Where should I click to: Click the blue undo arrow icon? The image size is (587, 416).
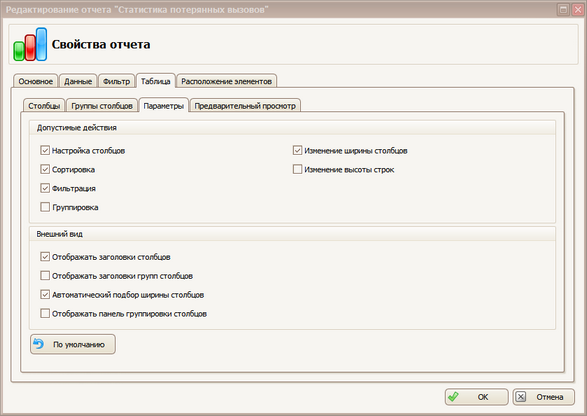[39, 344]
